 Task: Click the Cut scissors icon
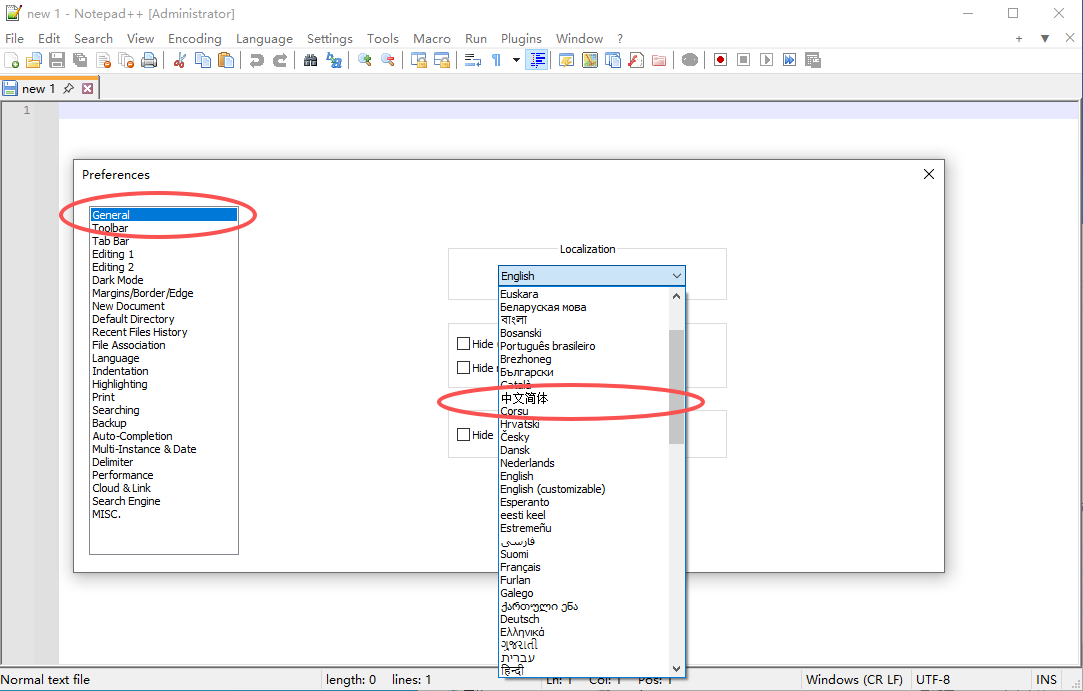click(x=180, y=60)
